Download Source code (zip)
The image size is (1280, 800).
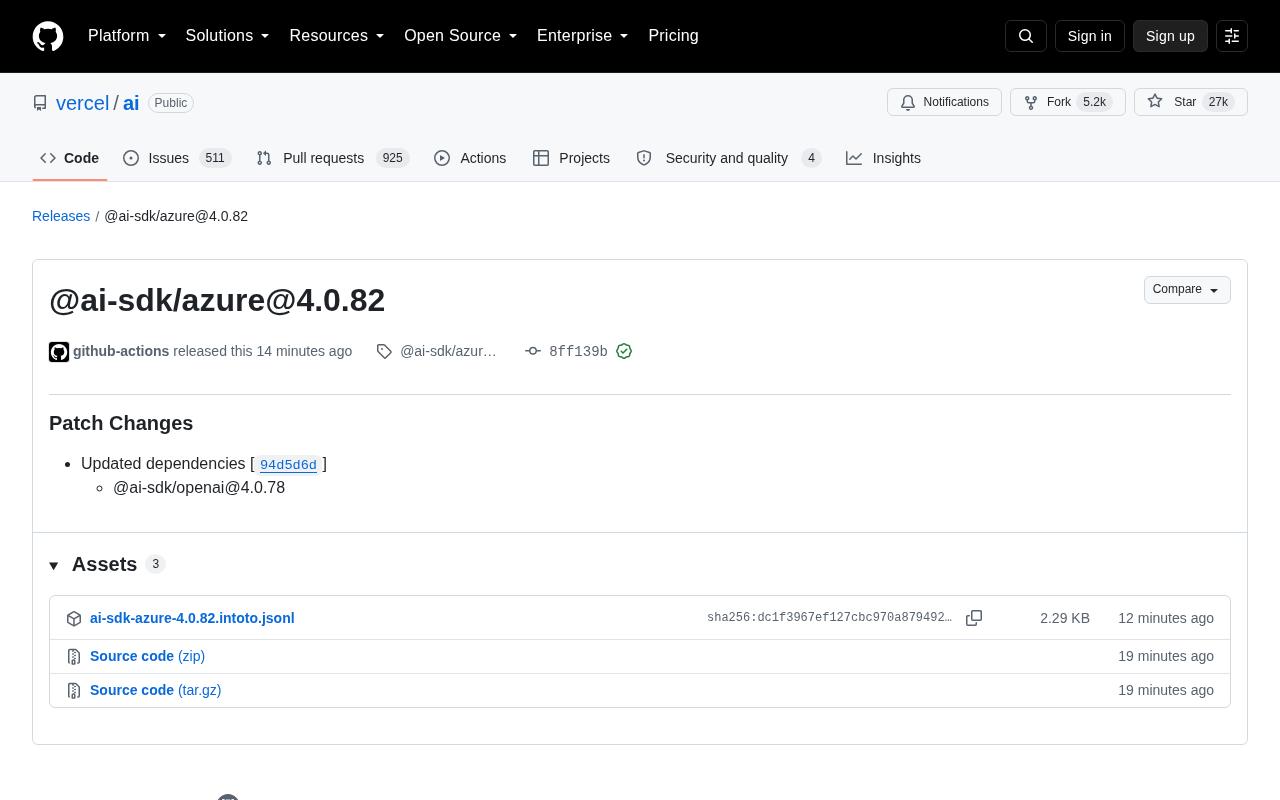tap(147, 656)
